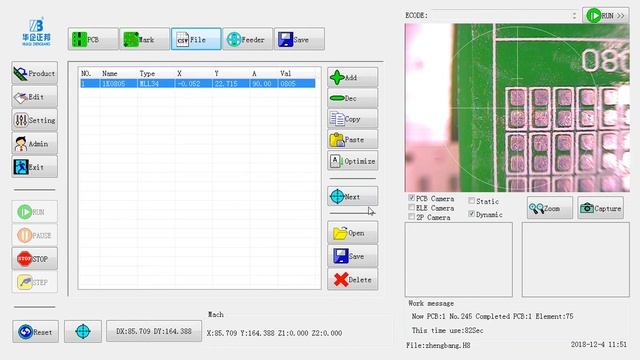The image size is (640, 360).
Task: Click the Optimize button
Action: [353, 161]
